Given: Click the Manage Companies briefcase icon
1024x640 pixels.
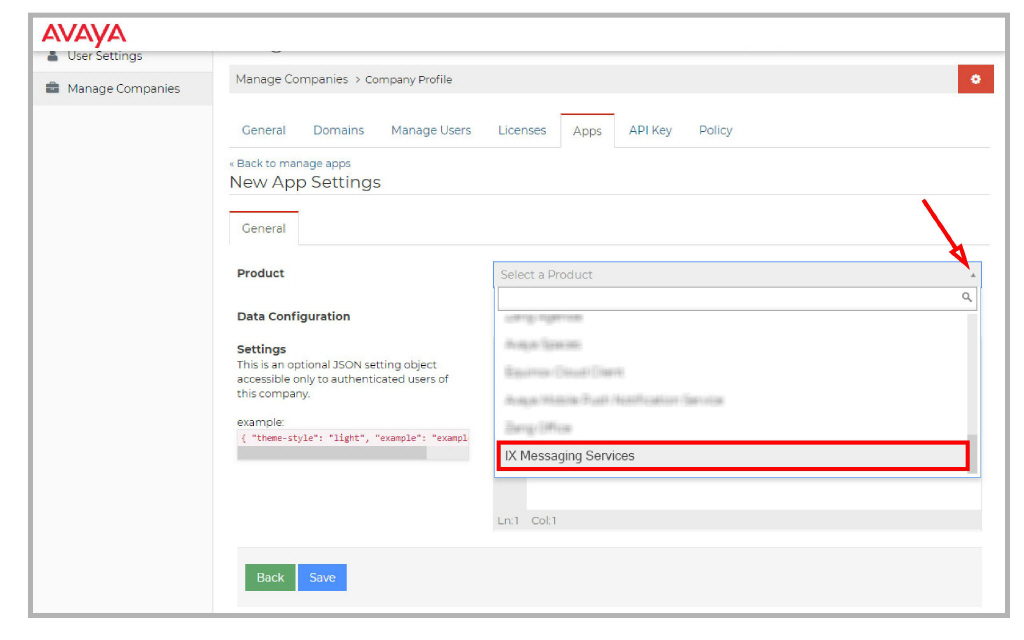Looking at the screenshot, I should [52, 88].
